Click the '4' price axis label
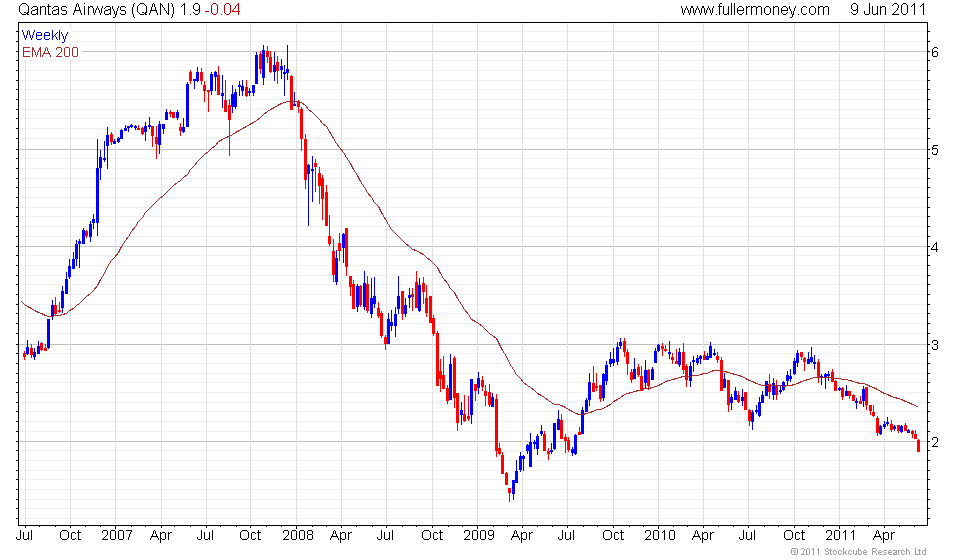The height and width of the screenshot is (560, 980). [x=935, y=248]
